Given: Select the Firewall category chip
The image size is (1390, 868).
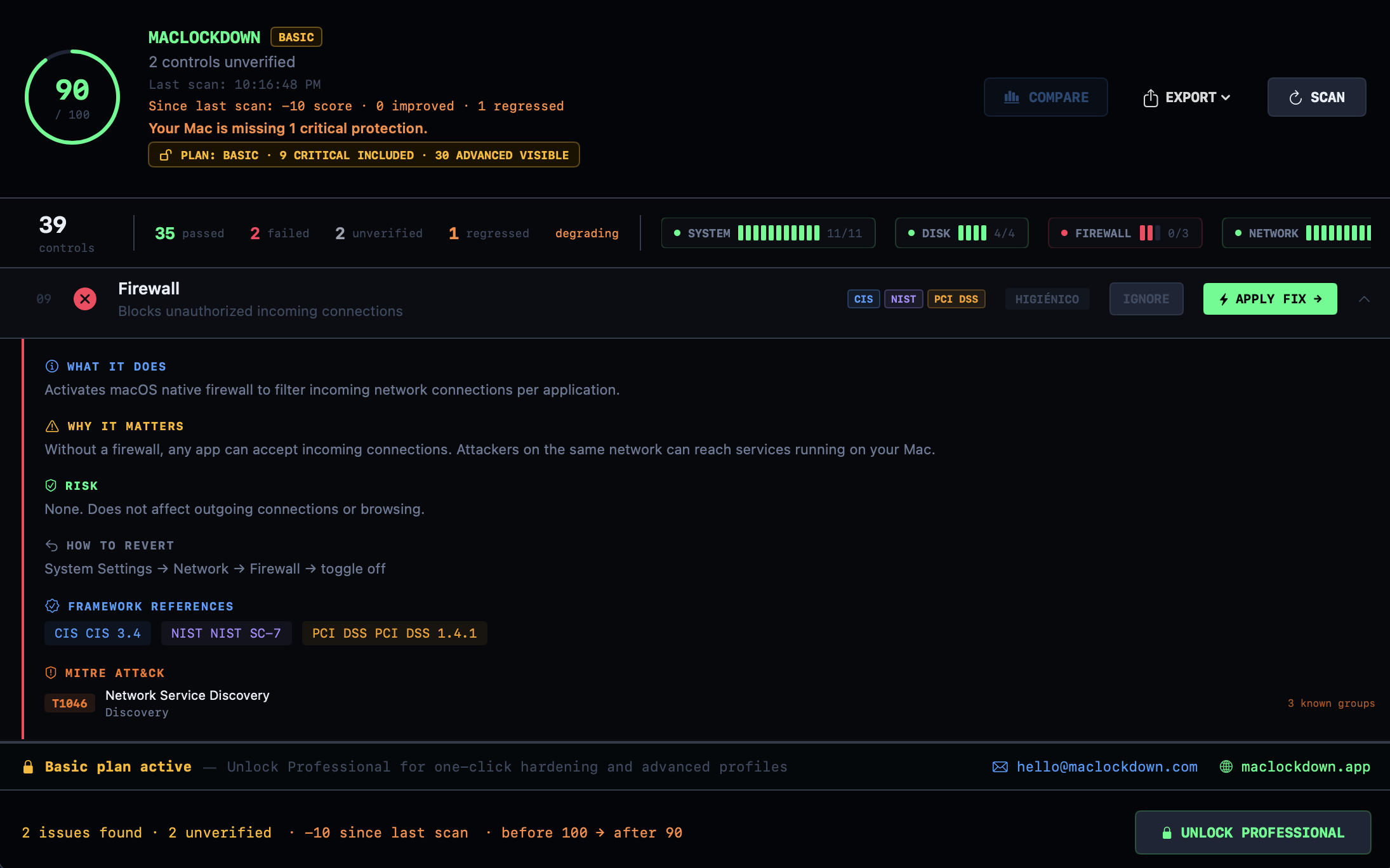Looking at the screenshot, I should (1125, 233).
